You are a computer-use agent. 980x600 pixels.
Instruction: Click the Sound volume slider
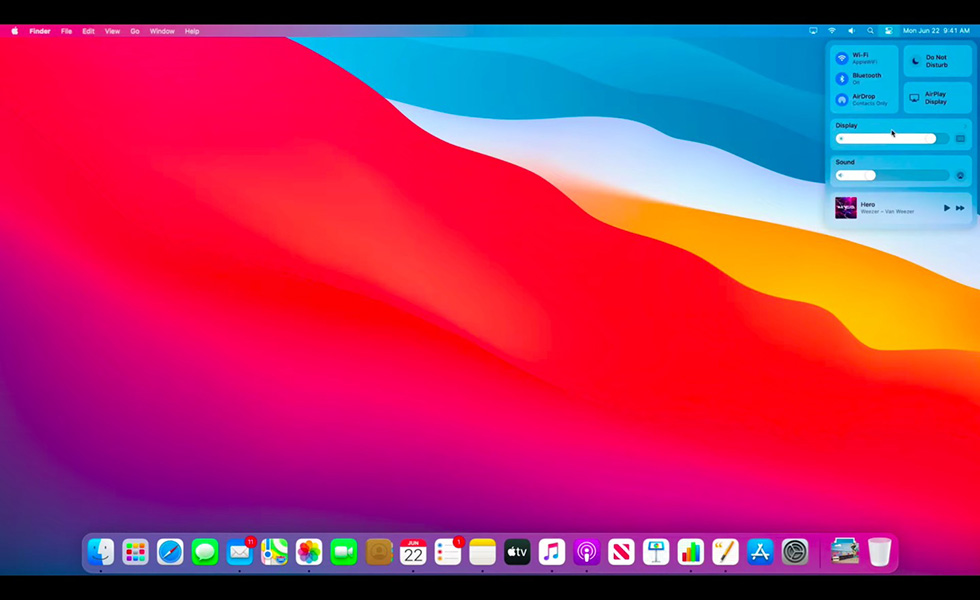(x=892, y=175)
